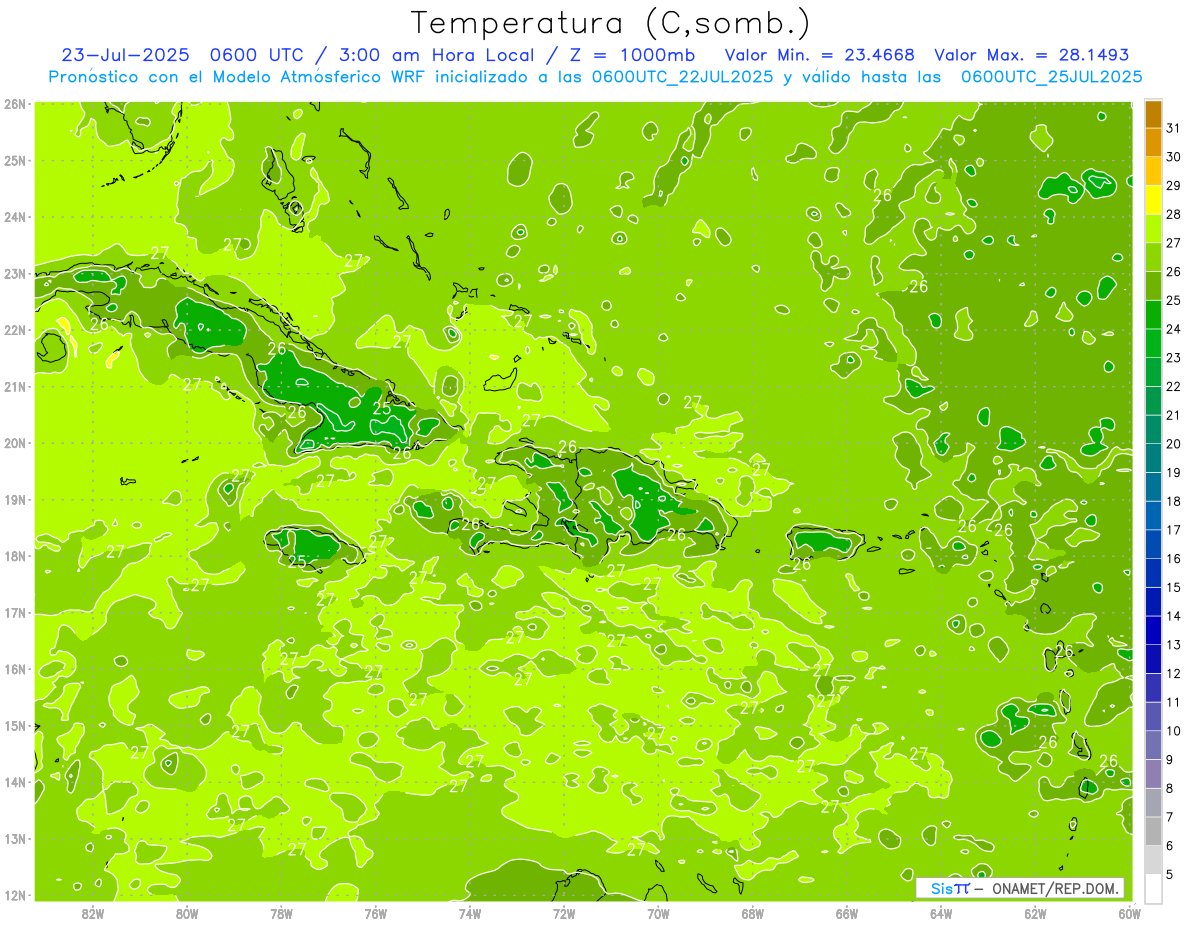This screenshot has height=927, width=1200.
Task: Click the "14N" latitude axis label
Action: pos(14,782)
